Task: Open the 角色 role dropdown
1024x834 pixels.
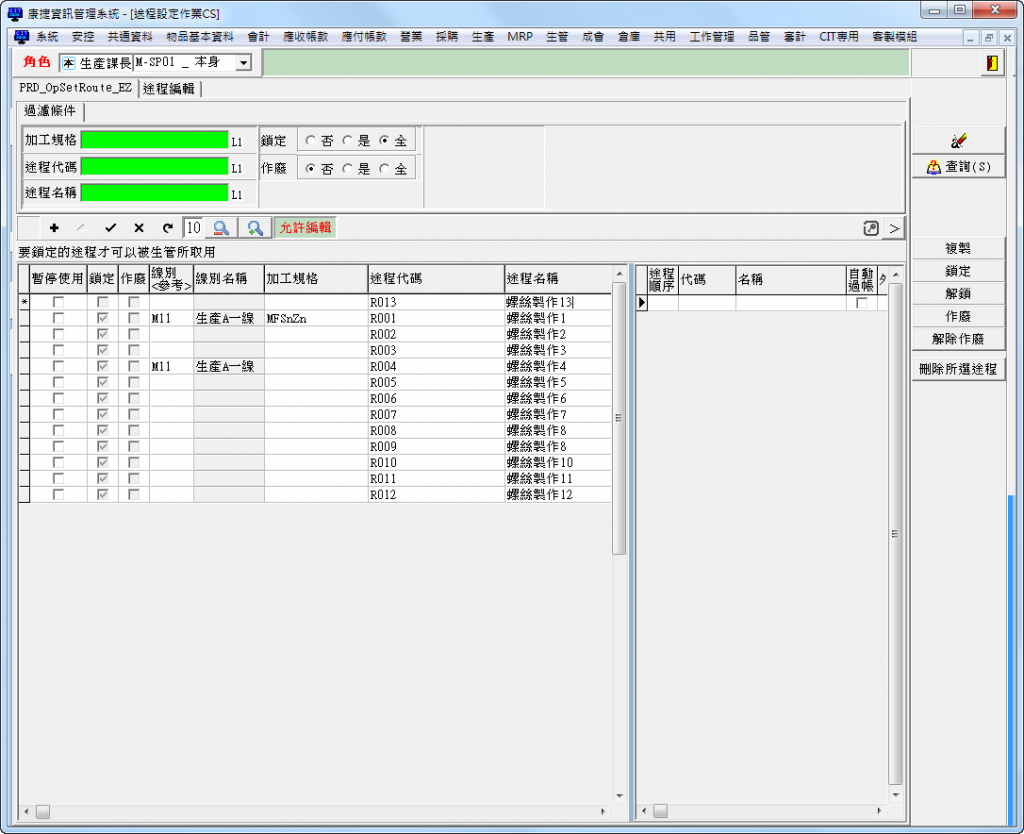Action: (x=243, y=63)
